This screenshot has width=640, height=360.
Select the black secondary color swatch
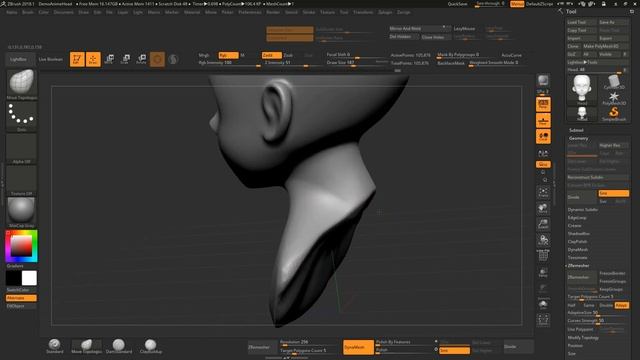pos(13,278)
